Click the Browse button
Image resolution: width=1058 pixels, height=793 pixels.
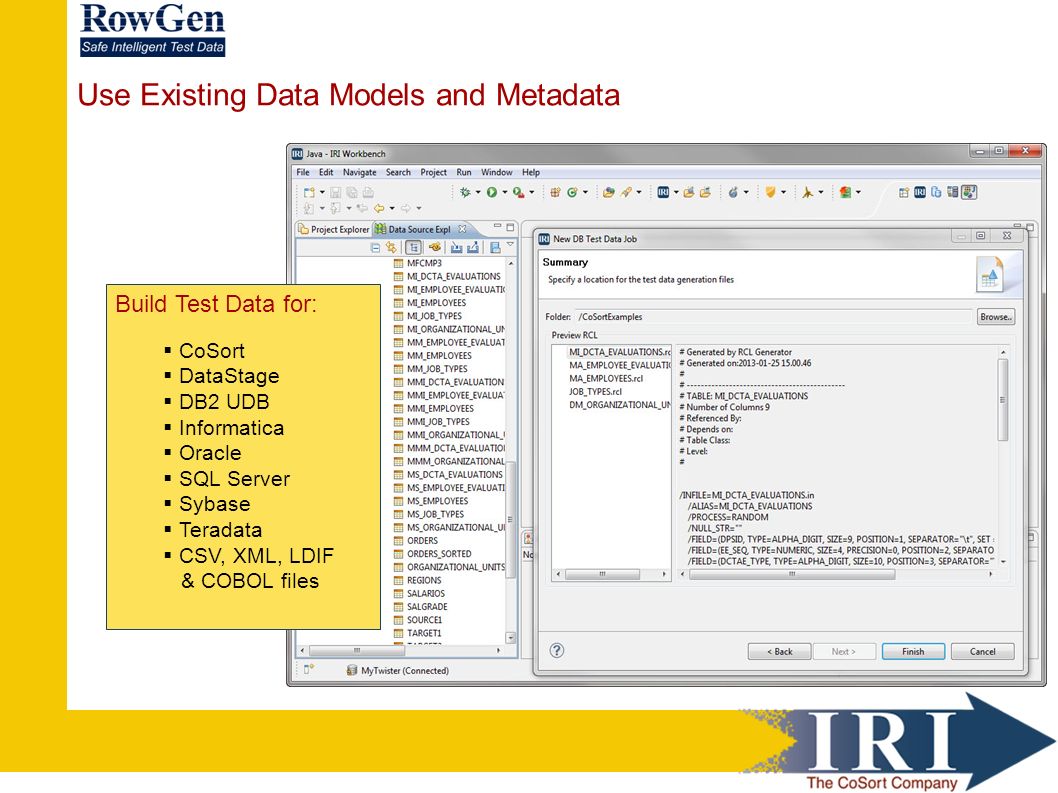996,317
